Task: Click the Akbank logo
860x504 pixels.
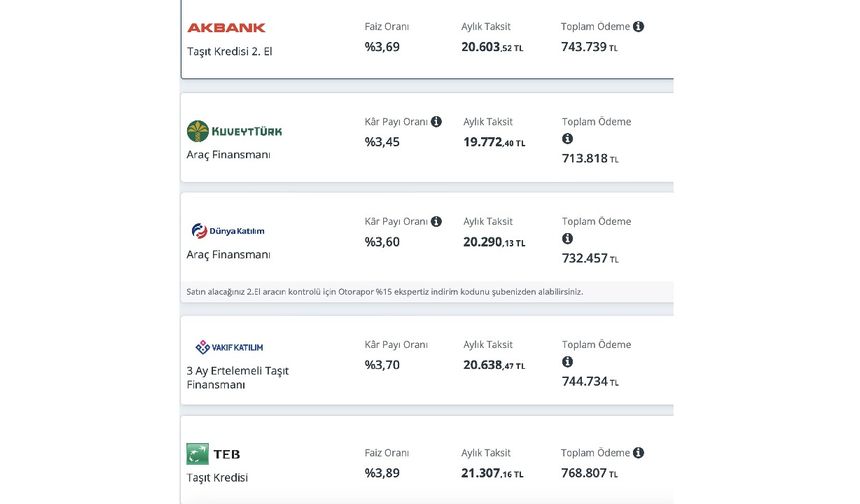Action: coord(226,27)
